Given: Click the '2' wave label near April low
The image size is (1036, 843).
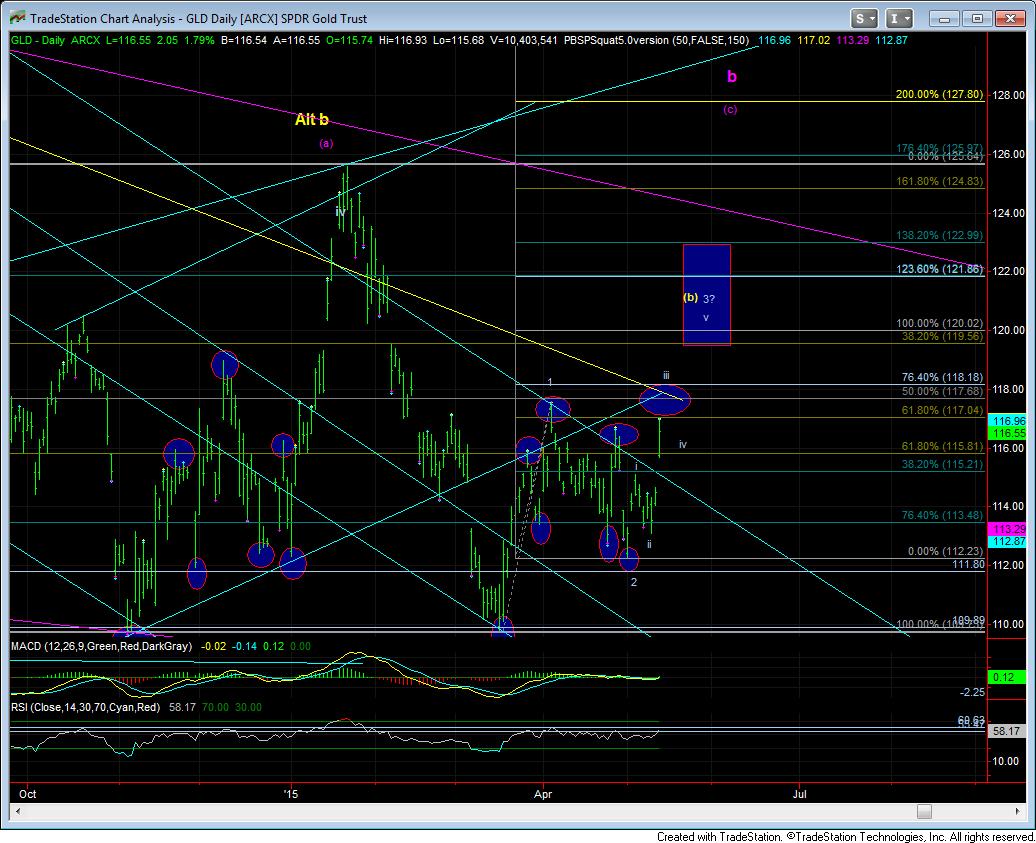Looking at the screenshot, I should 634,582.
